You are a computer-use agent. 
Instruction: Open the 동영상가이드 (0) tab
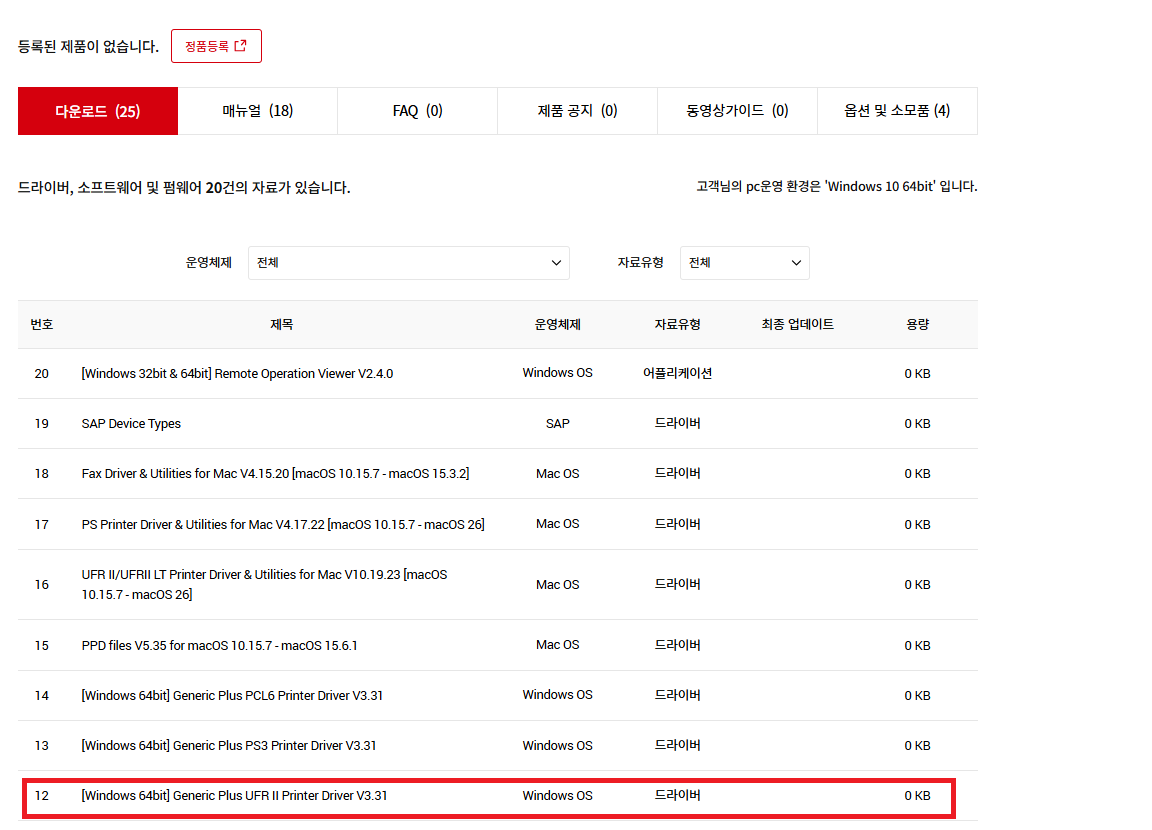(737, 111)
